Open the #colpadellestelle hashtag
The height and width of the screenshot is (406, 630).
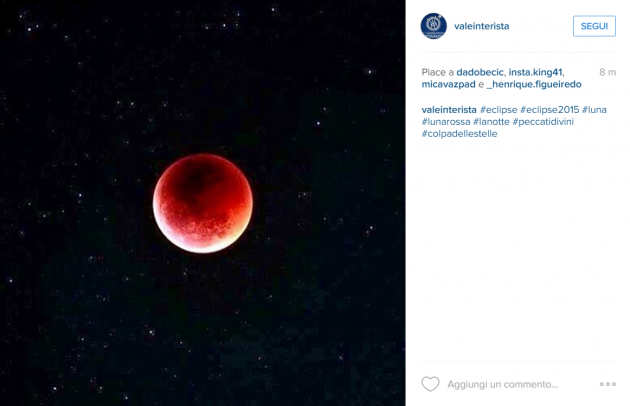[x=459, y=134]
